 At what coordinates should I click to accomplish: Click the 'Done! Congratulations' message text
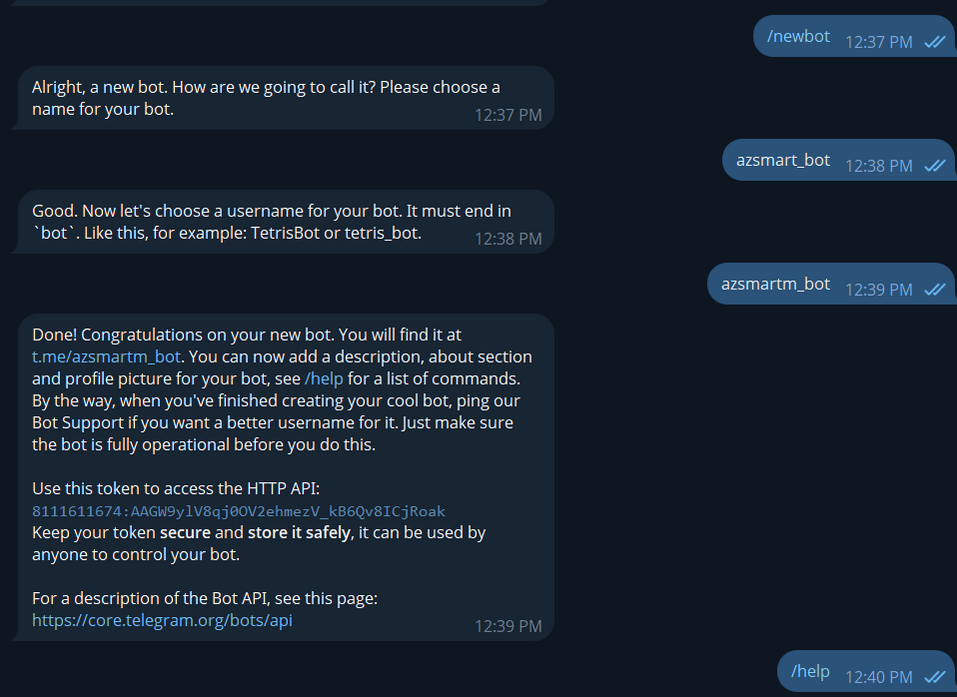tap(246, 335)
